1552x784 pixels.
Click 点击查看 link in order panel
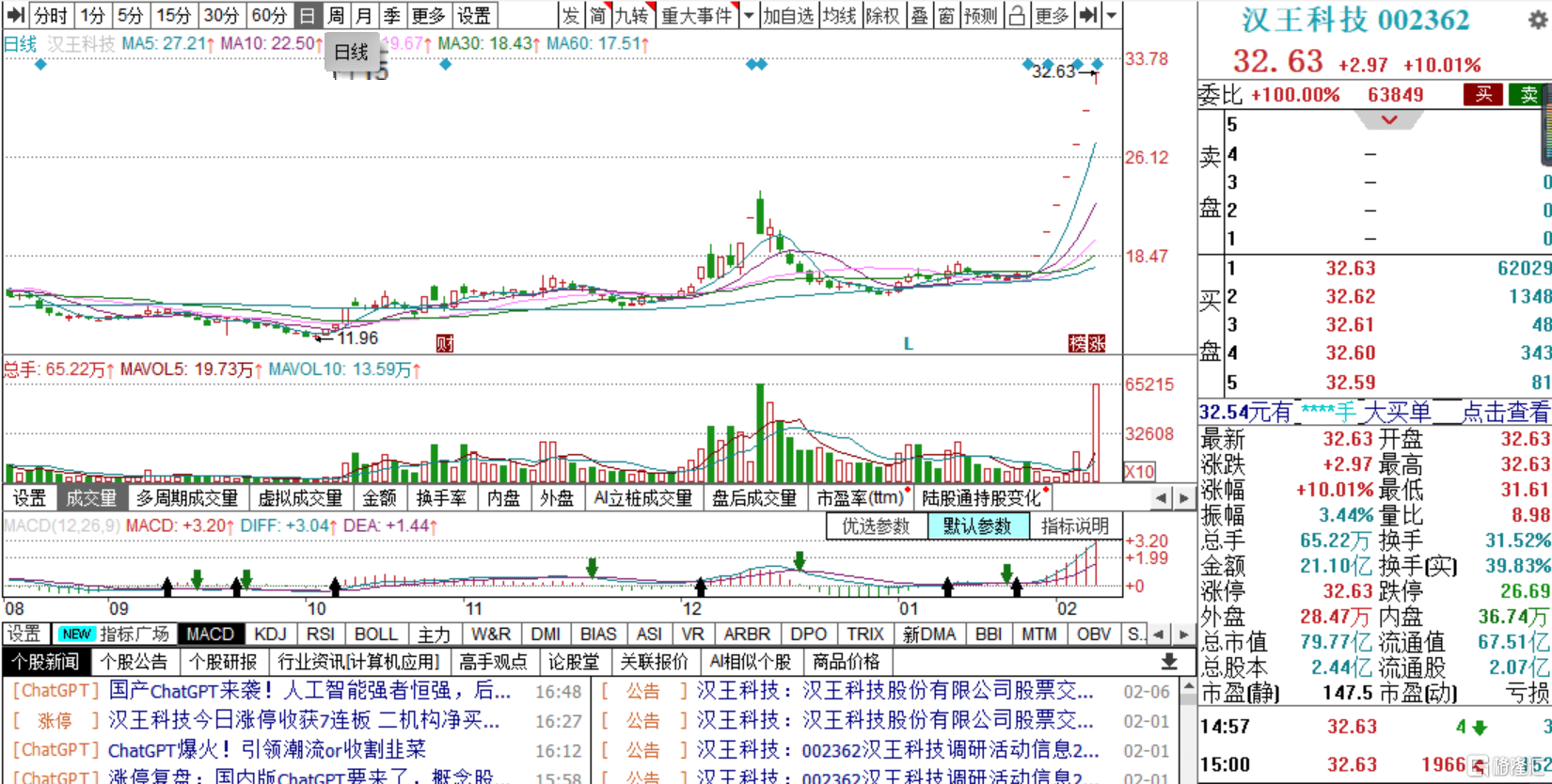1505,412
